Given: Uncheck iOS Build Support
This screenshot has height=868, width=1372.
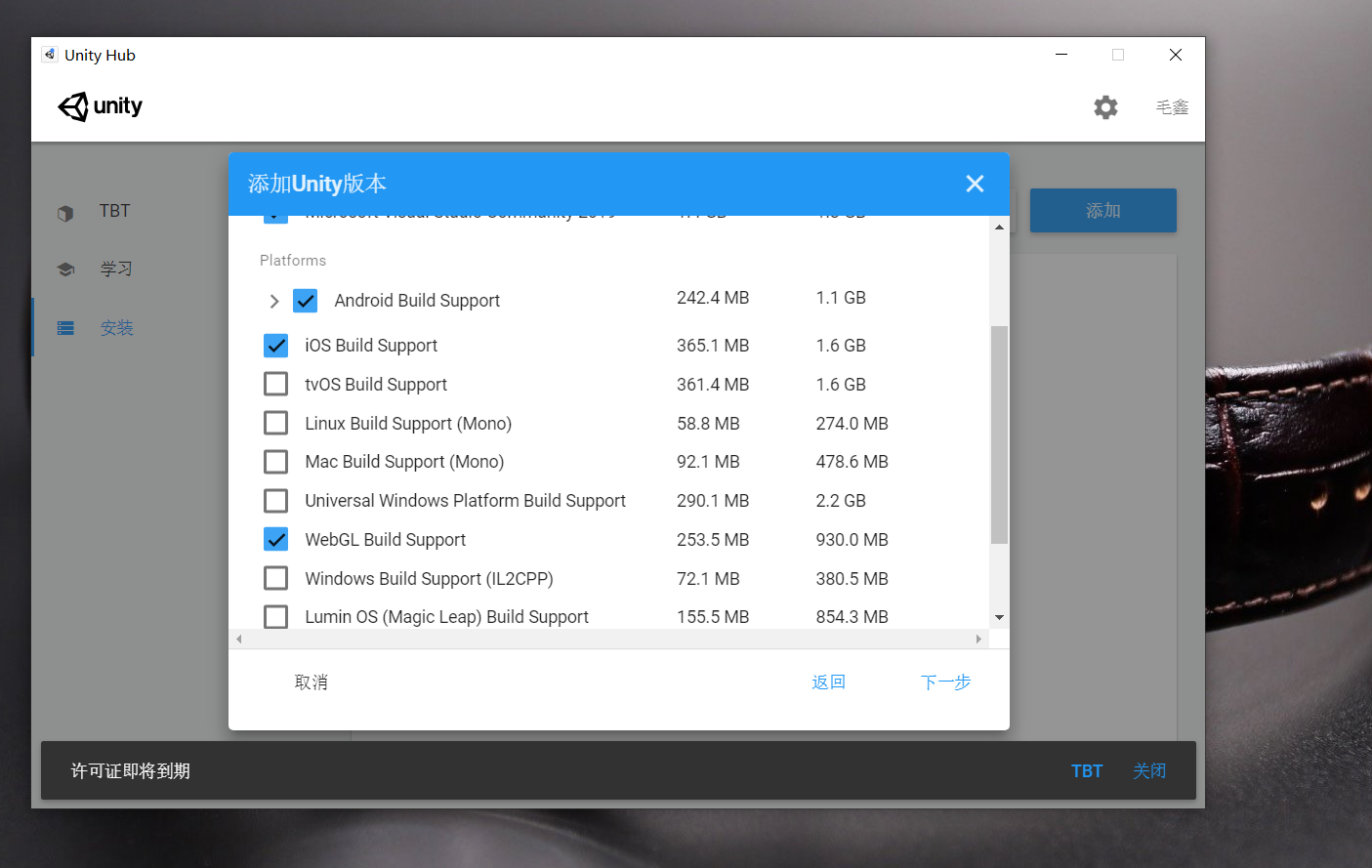Looking at the screenshot, I should point(276,346).
